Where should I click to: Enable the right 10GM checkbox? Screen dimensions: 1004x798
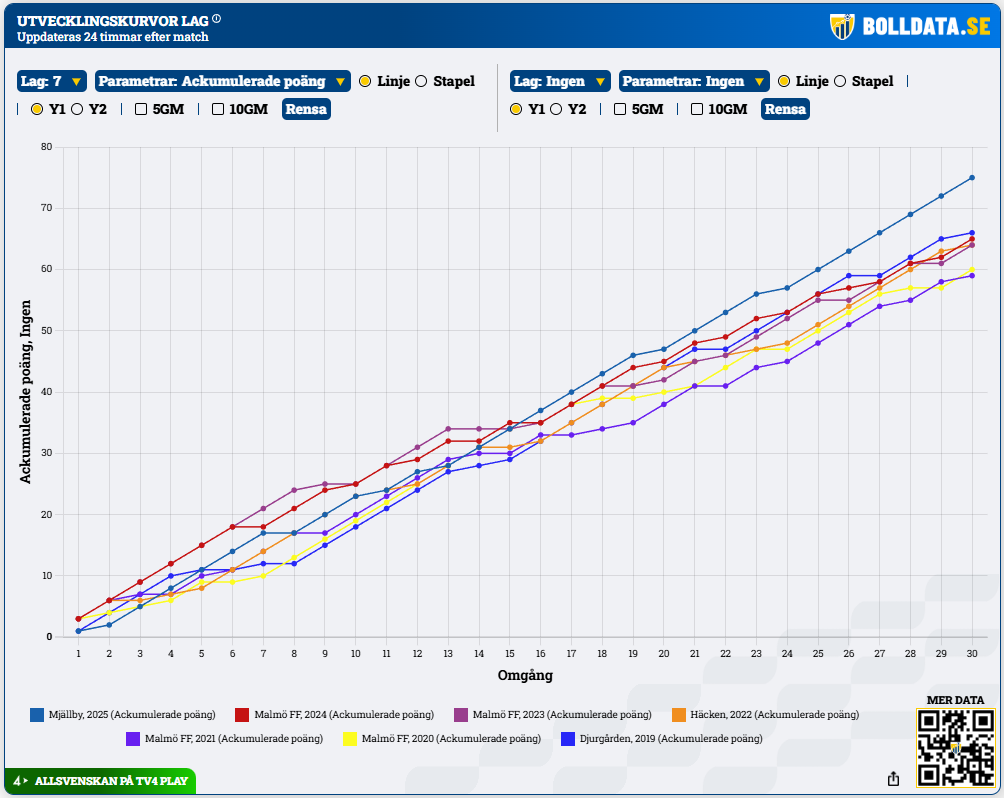tap(697, 109)
